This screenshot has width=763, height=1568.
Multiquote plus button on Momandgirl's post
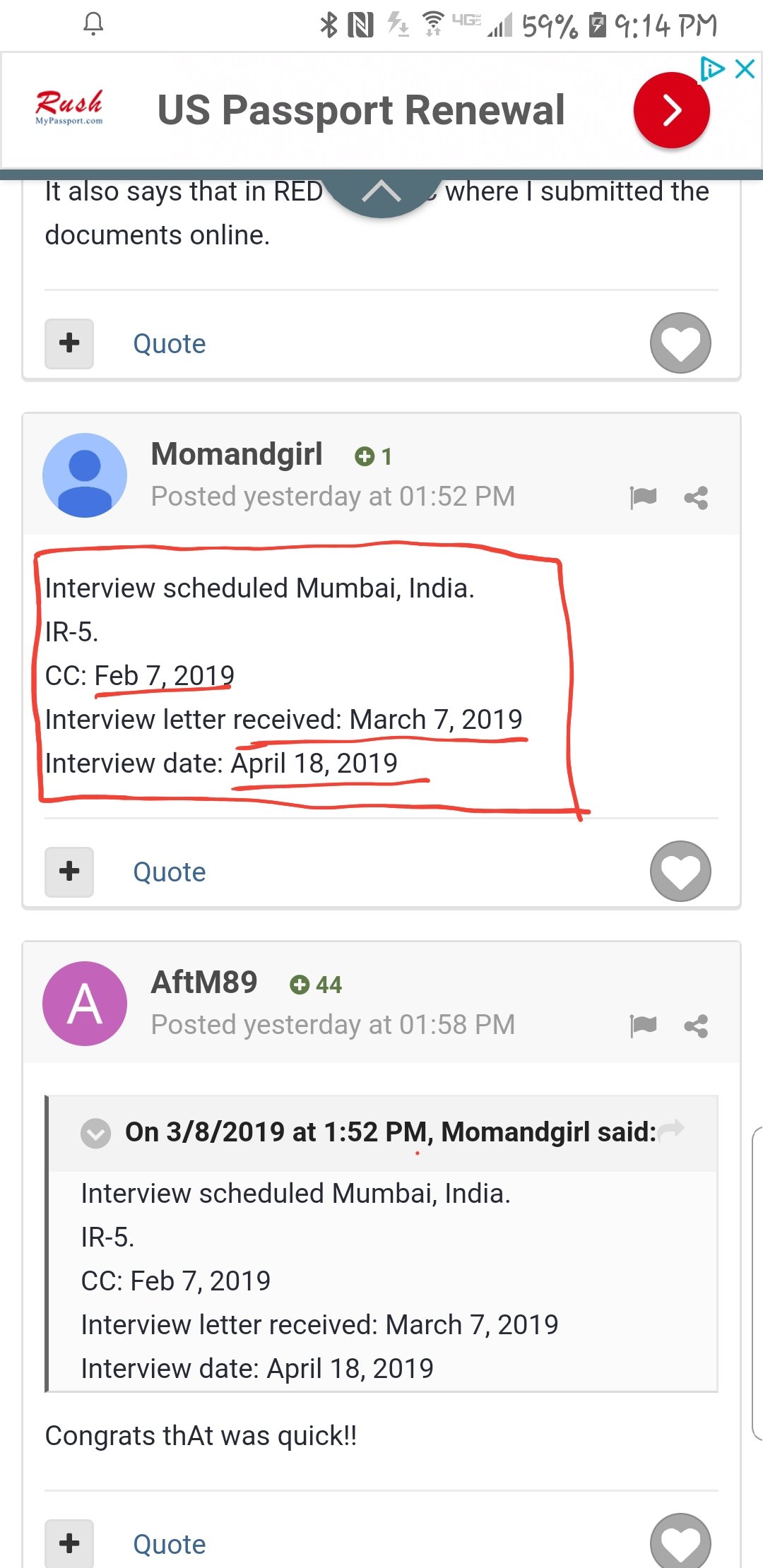69,872
